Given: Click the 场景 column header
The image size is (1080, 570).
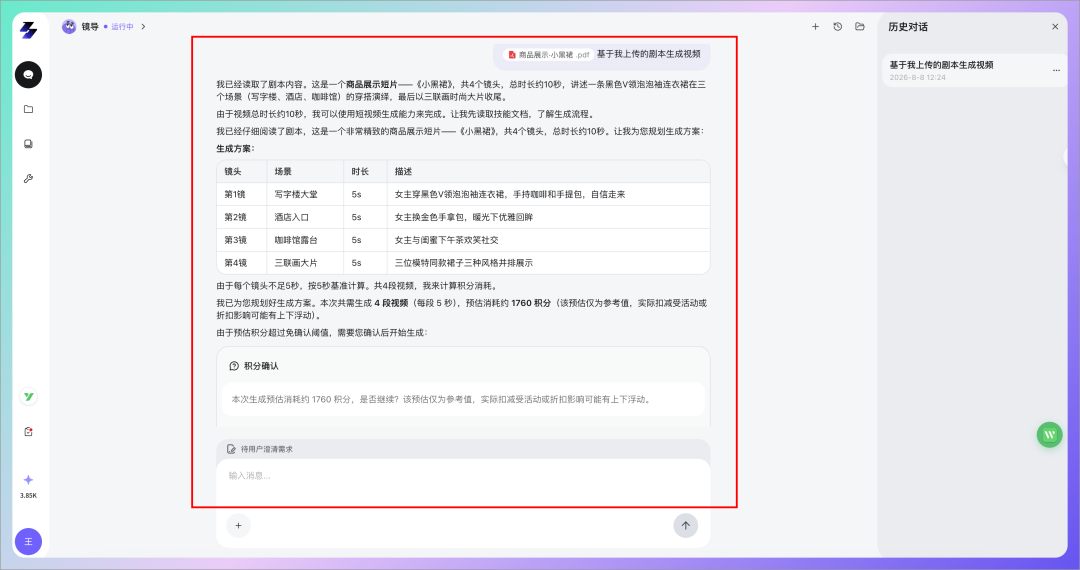Looking at the screenshot, I should tap(305, 171).
